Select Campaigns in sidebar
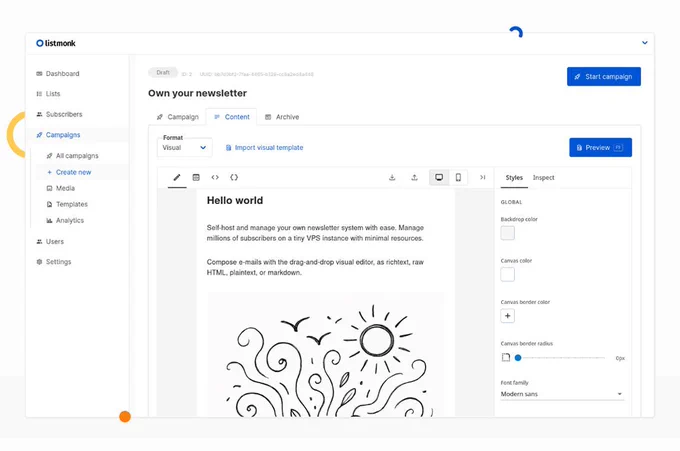This screenshot has height=451, width=680. coord(63,135)
